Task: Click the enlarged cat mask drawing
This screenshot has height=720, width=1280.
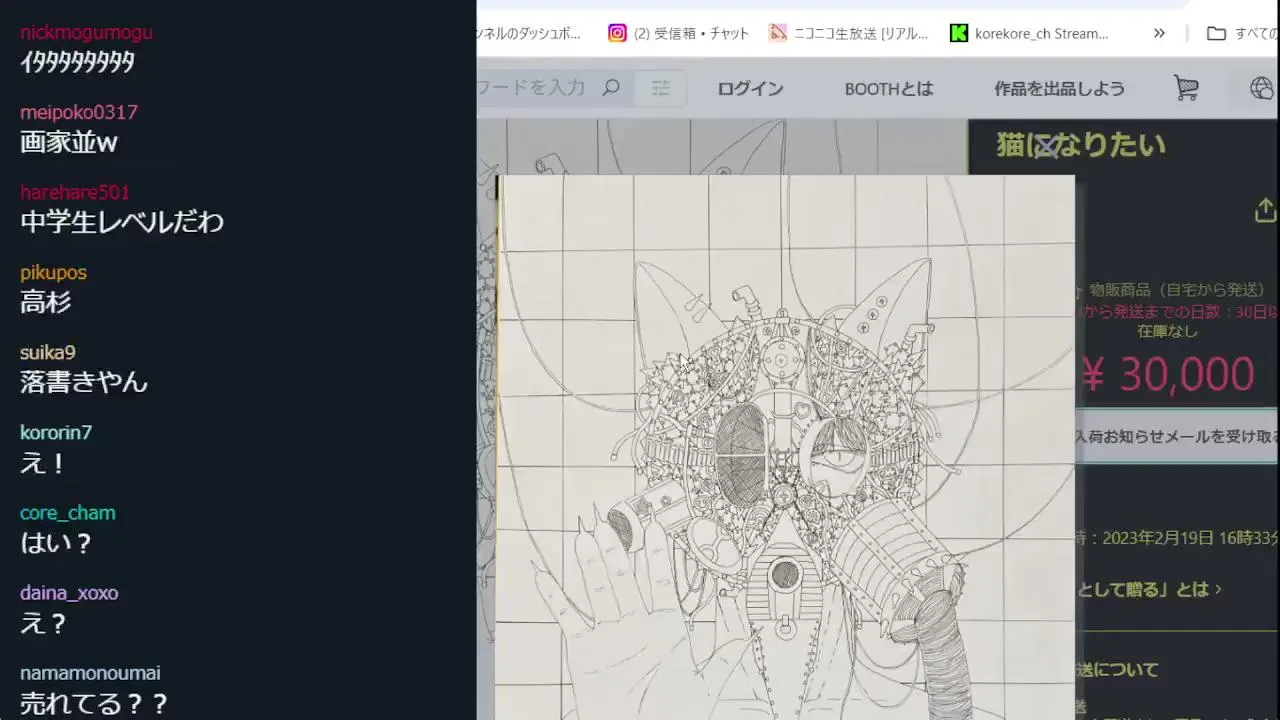Action: click(786, 447)
